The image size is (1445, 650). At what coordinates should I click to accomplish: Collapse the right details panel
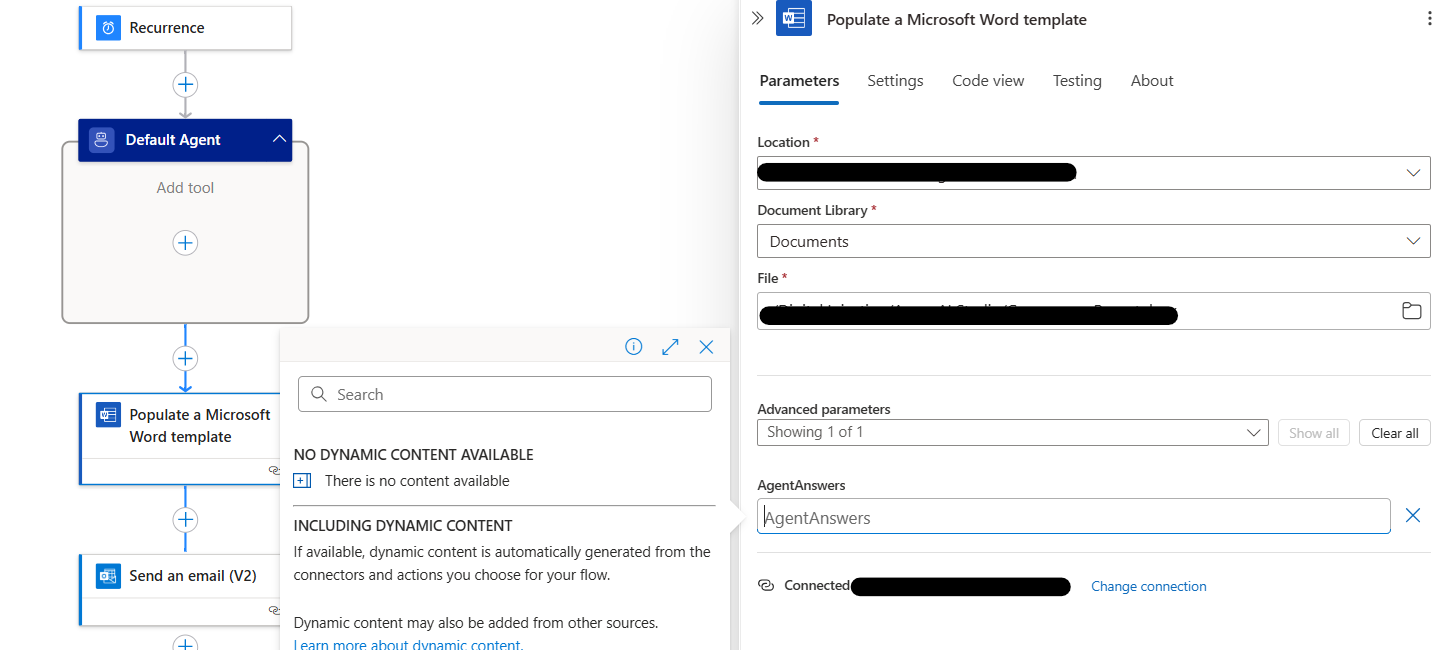pyautogui.click(x=757, y=19)
